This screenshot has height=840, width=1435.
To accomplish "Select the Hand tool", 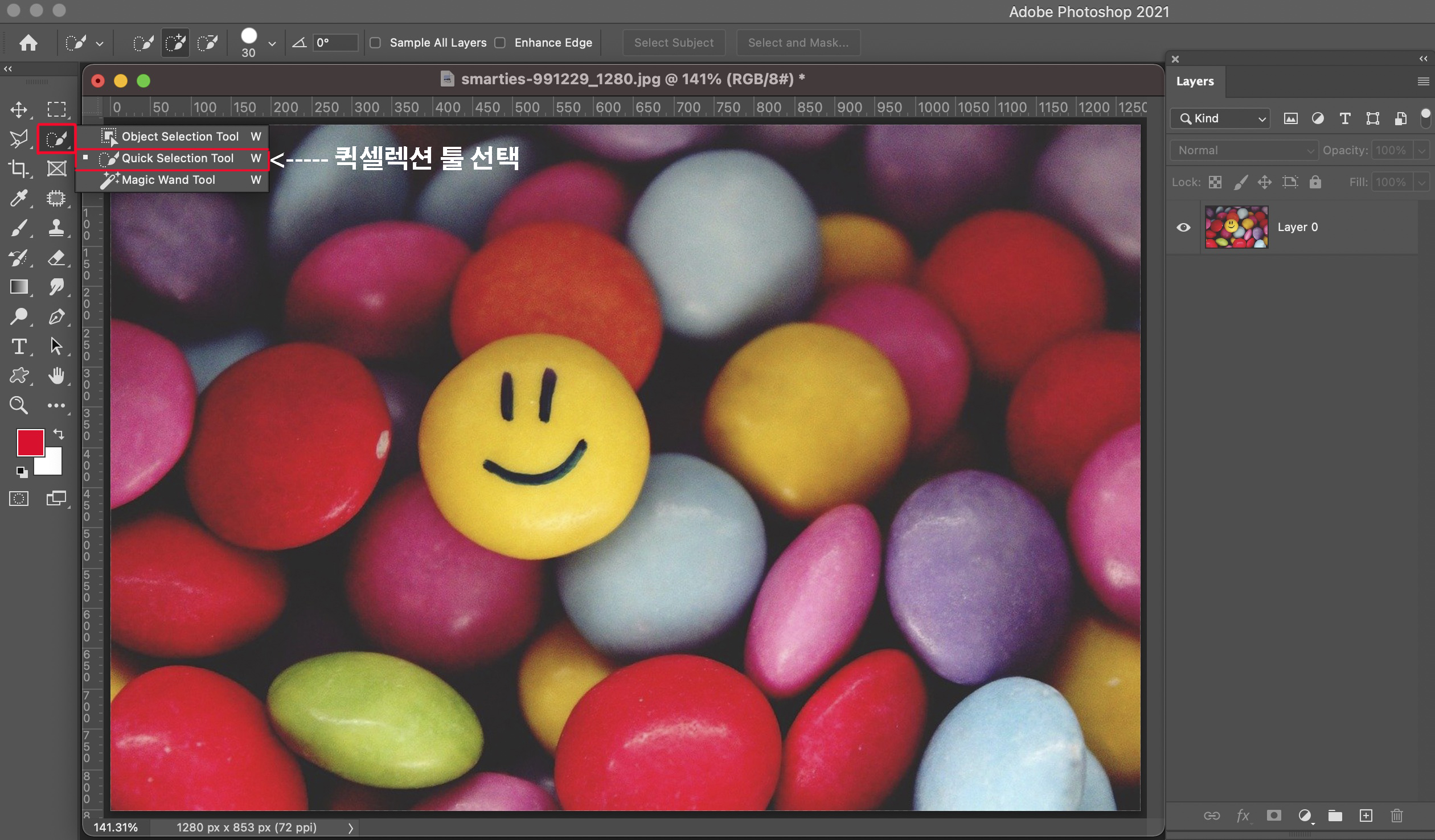I will 56,376.
